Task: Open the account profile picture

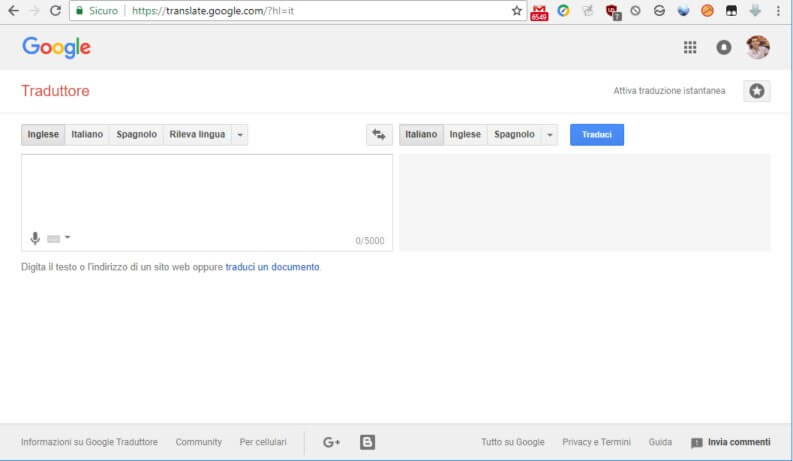Action: click(758, 47)
